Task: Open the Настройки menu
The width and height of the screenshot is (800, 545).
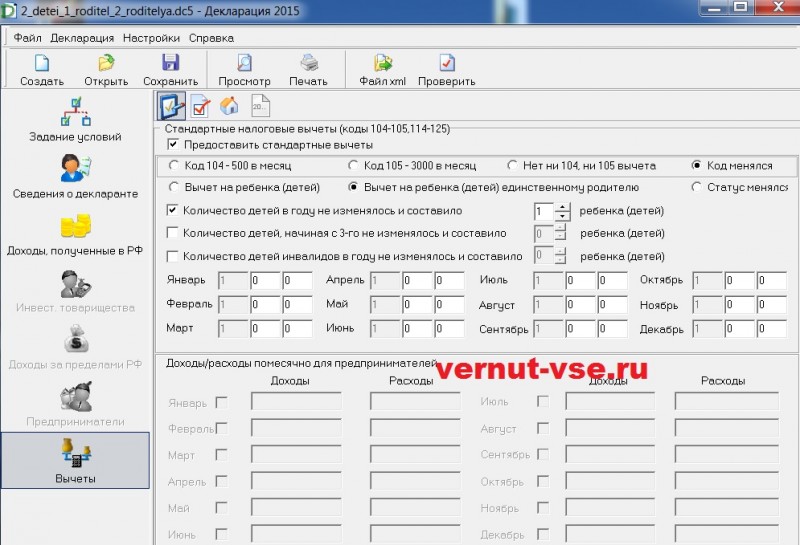Action: (152, 38)
